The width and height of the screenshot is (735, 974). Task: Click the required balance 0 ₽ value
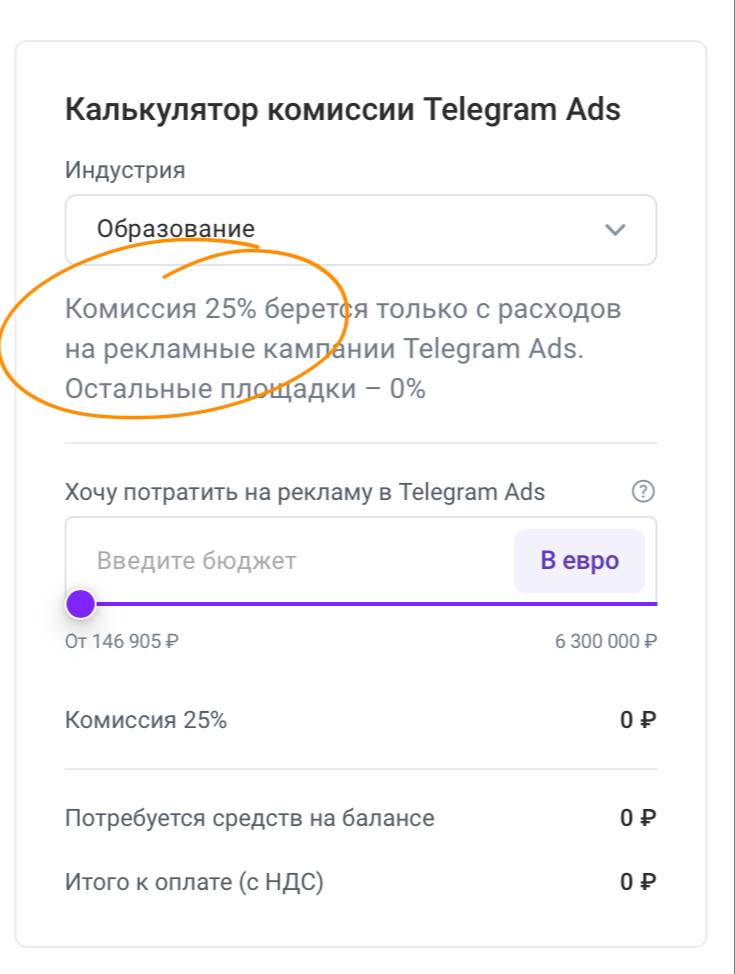637,818
